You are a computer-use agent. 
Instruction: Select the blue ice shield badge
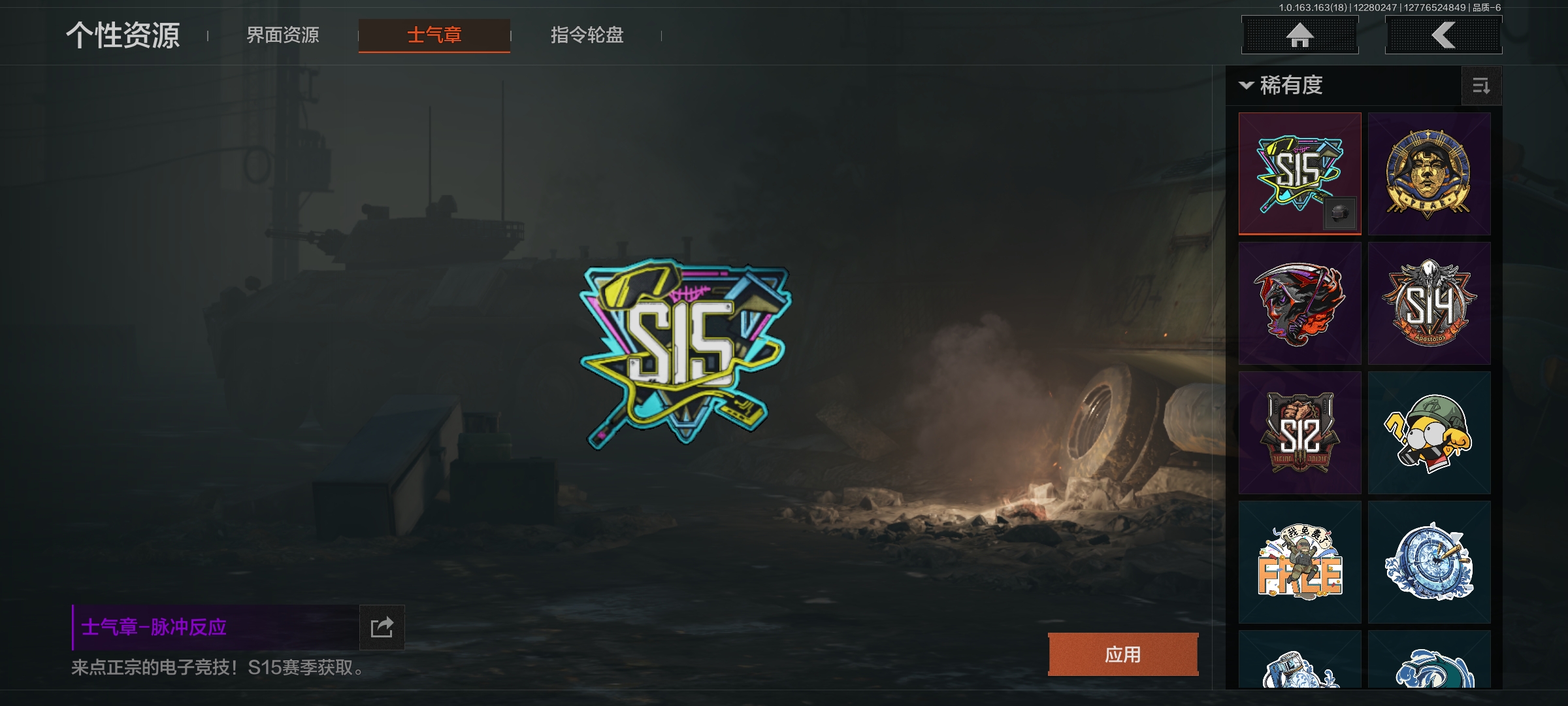[1429, 562]
